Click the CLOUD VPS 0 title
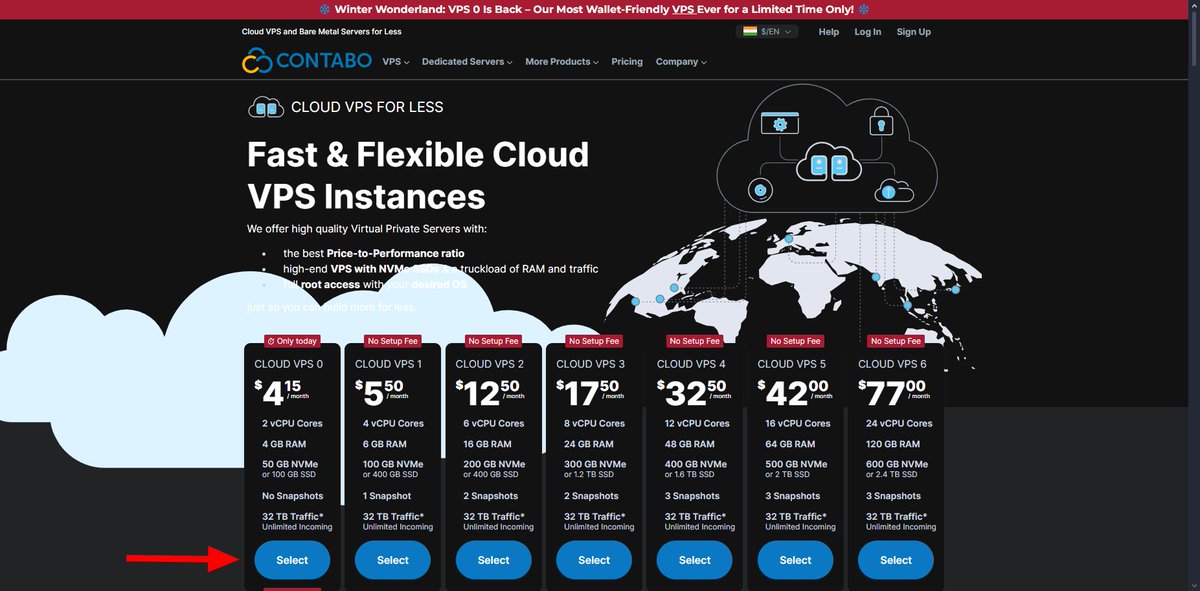This screenshot has width=1200, height=591. 289,364
